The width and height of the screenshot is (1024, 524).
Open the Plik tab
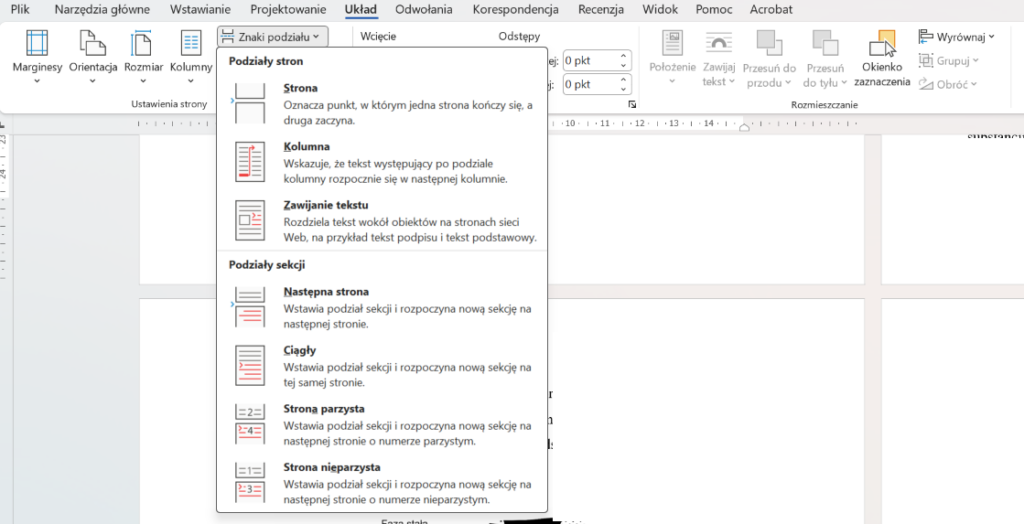pos(20,9)
